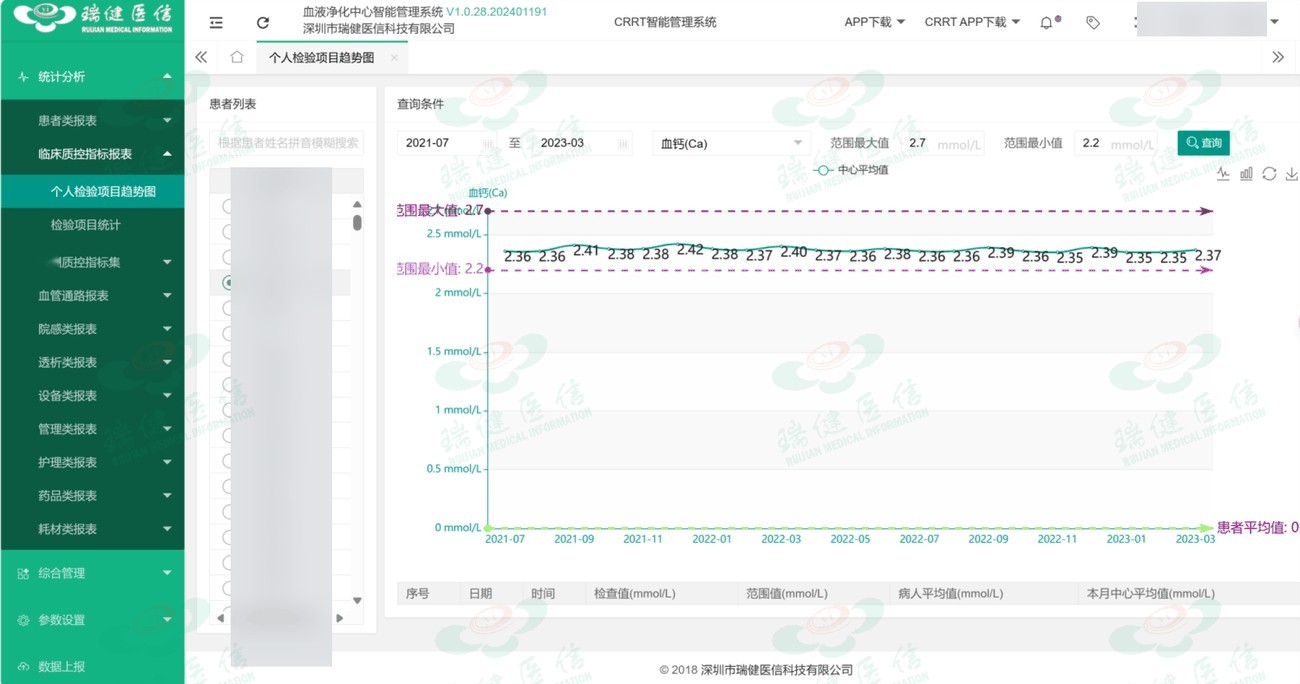
Task: Open the 血钙(Ca) test item dropdown
Action: [731, 143]
